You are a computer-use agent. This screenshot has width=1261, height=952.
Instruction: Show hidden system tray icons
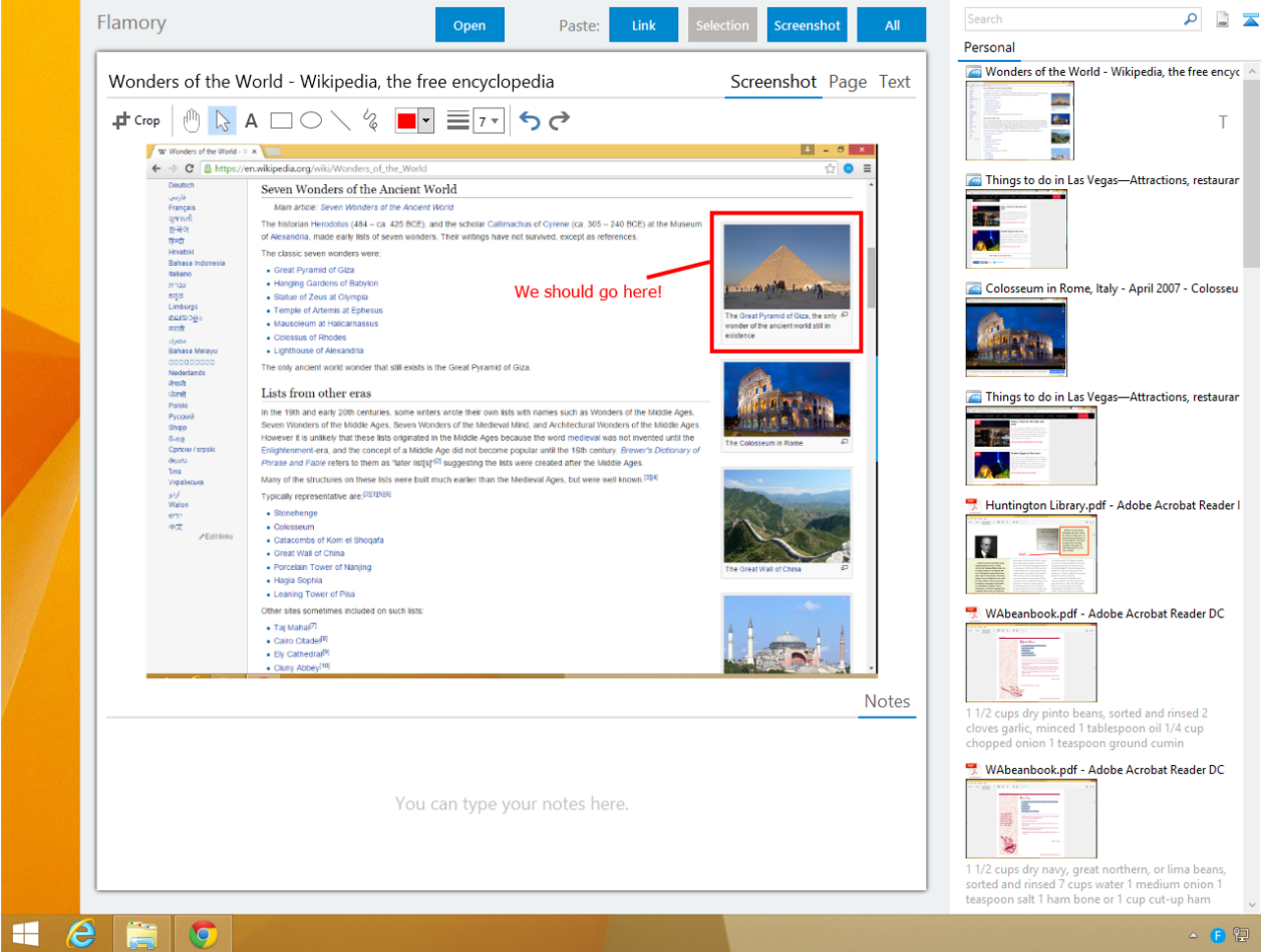point(1193,935)
